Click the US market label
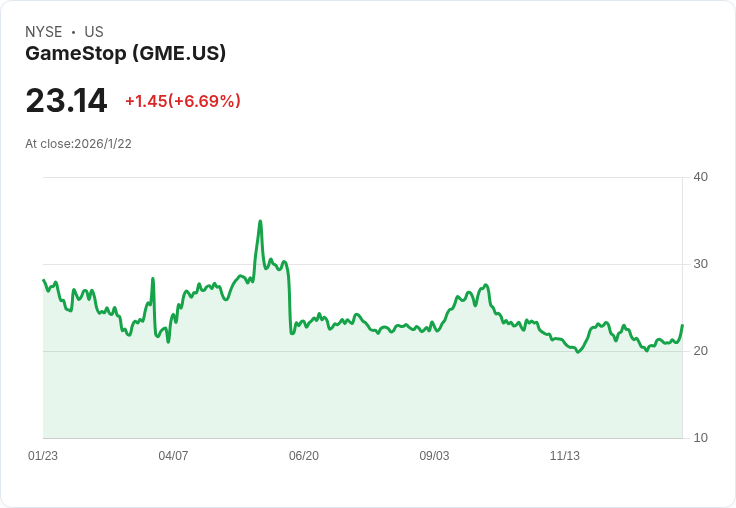Image resolution: width=736 pixels, height=508 pixels. pyautogui.click(x=94, y=32)
